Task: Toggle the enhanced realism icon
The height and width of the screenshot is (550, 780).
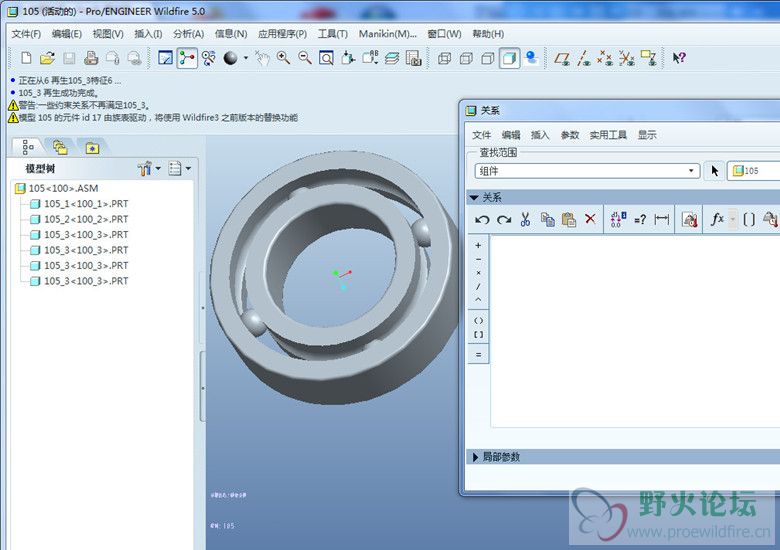Action: (x=531, y=58)
